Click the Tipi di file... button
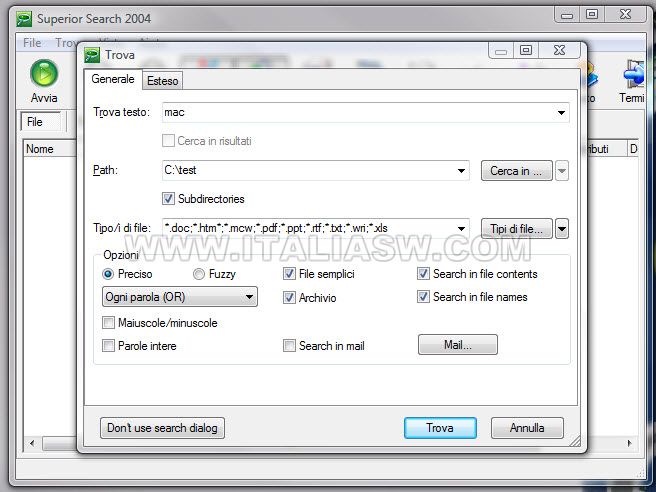 516,229
